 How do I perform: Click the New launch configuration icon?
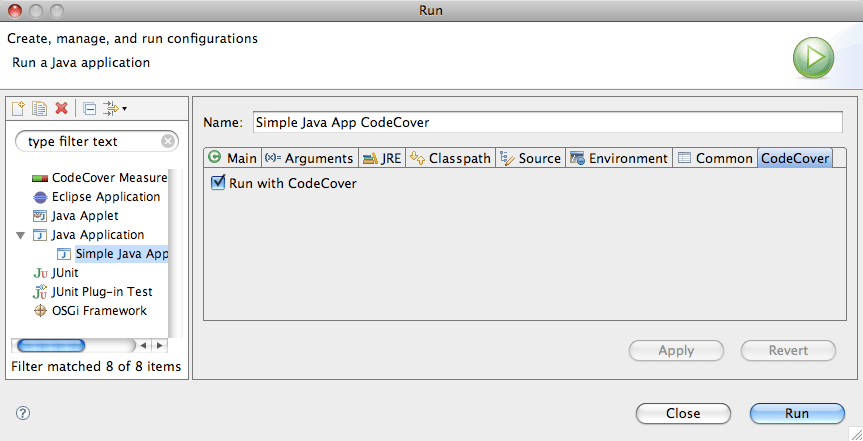tap(18, 108)
